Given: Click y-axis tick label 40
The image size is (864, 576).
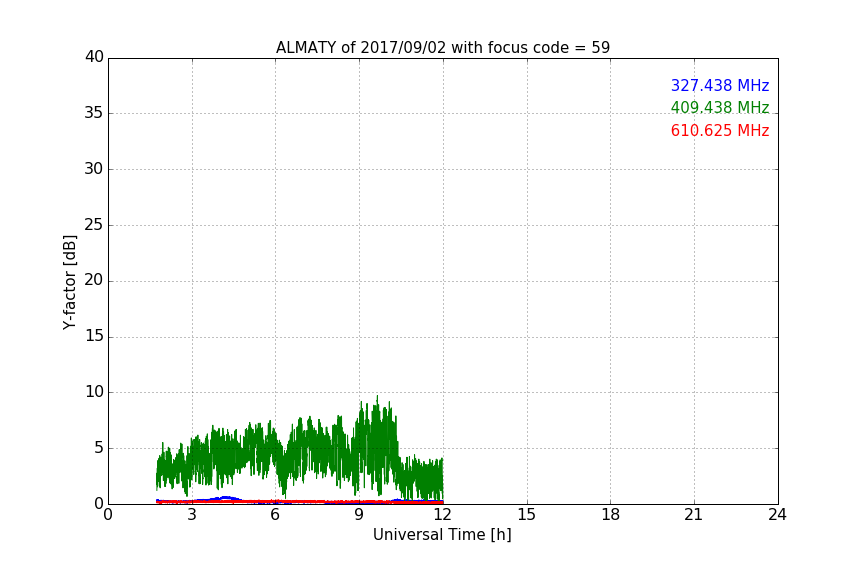Looking at the screenshot, I should (94, 57).
